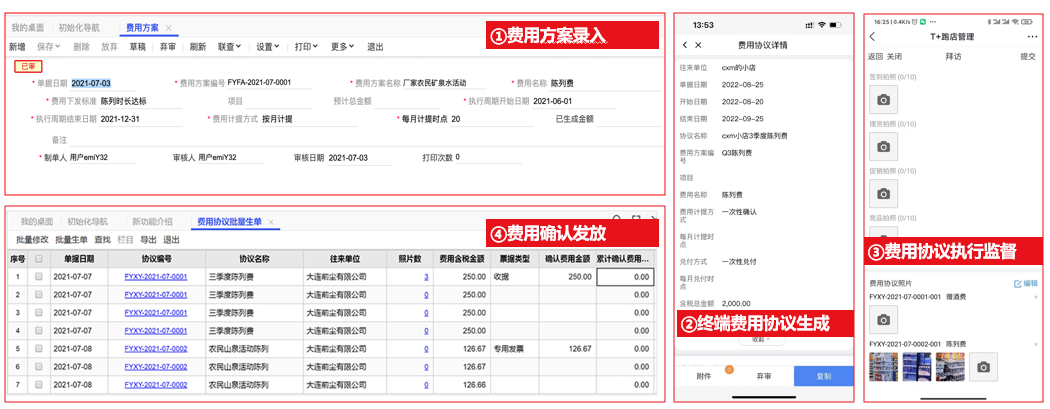Tap the three-dot menu in T+跑店管理
Image resolution: width=1050 pixels, height=409 pixels.
[x=1032, y=37]
